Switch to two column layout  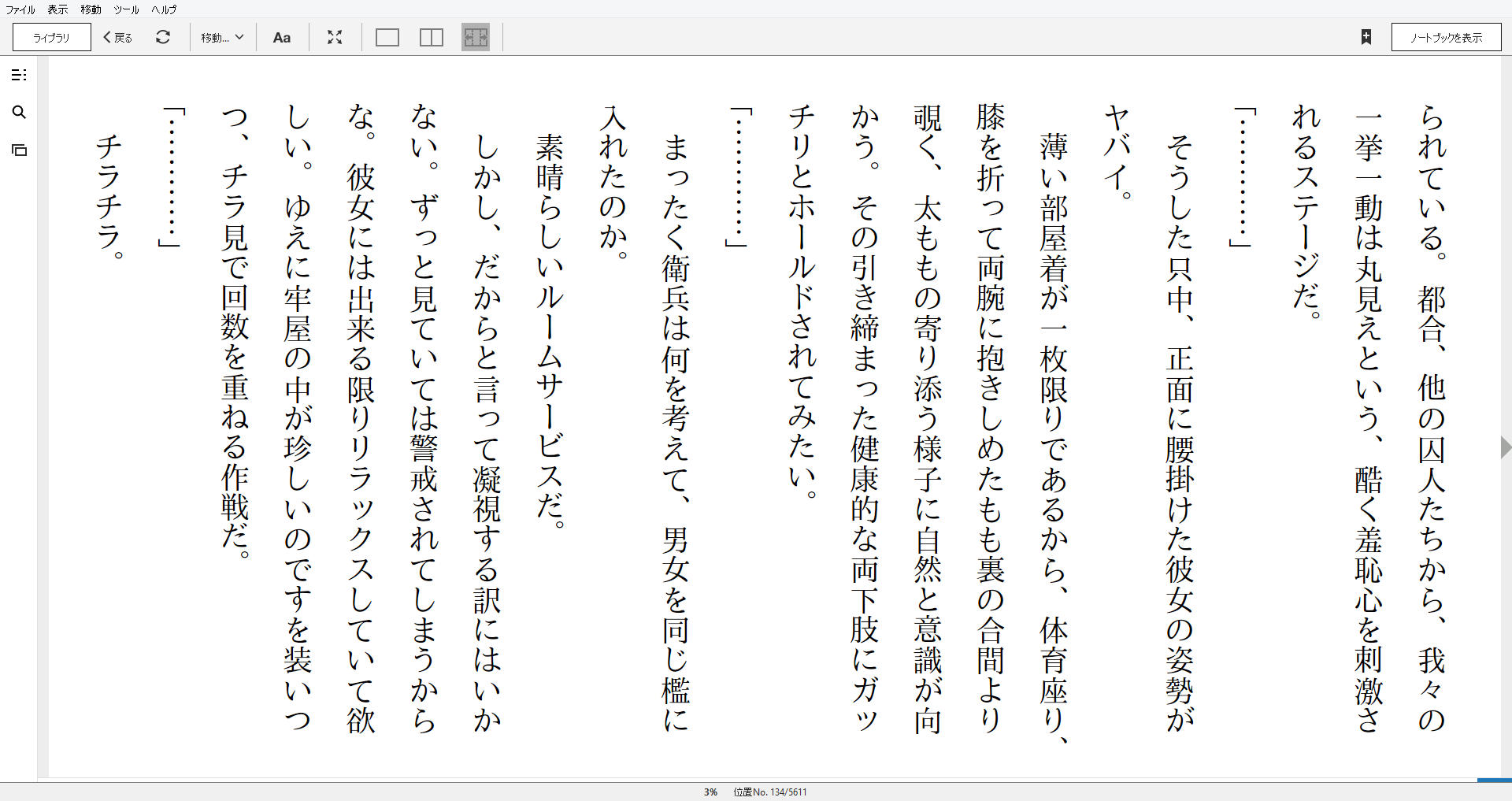coord(432,37)
